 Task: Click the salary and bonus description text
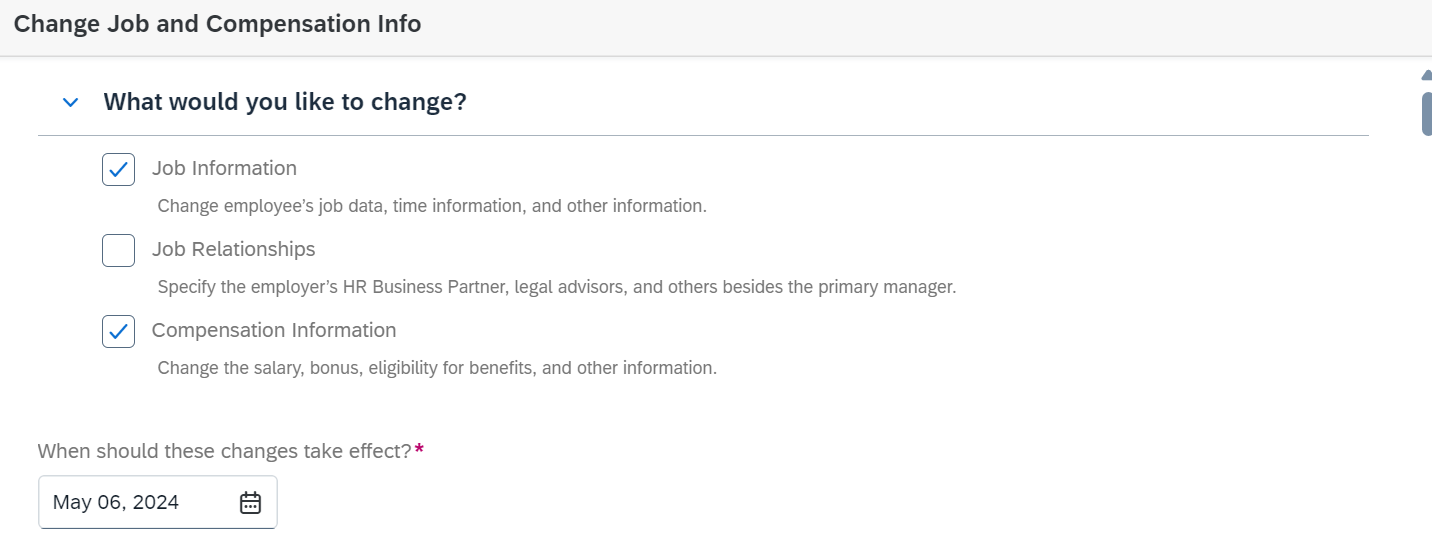pyautogui.click(x=437, y=368)
